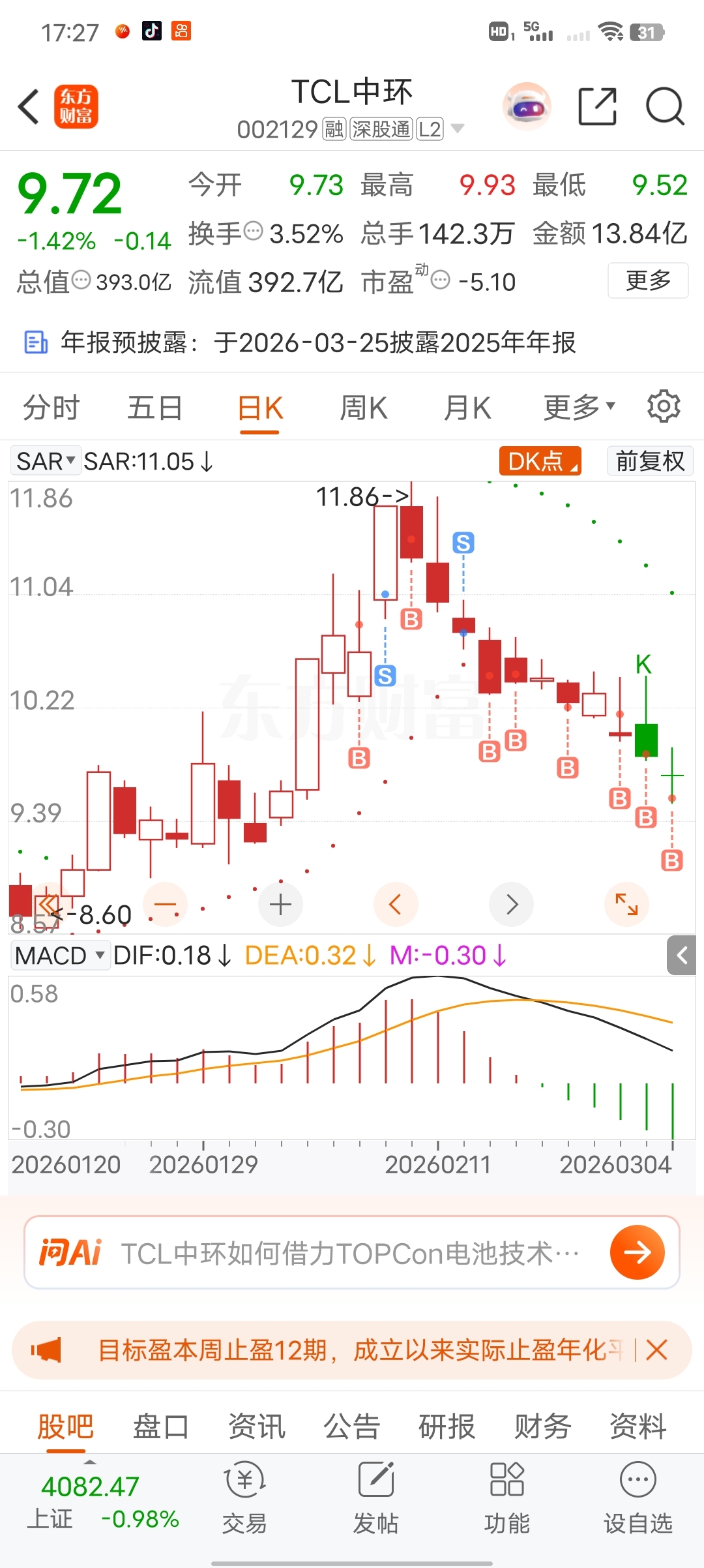Expand the collapsed side panel arrow

682,956
